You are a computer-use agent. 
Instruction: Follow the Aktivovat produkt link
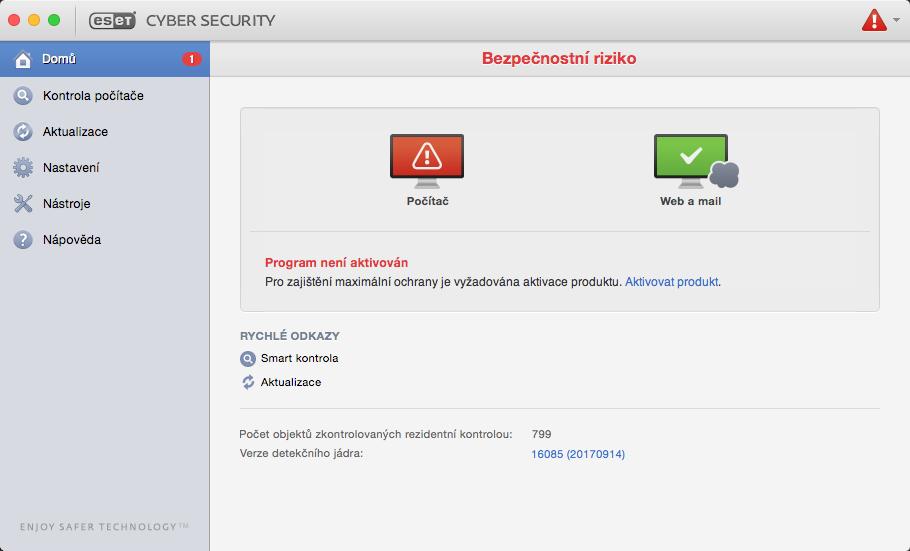point(671,282)
